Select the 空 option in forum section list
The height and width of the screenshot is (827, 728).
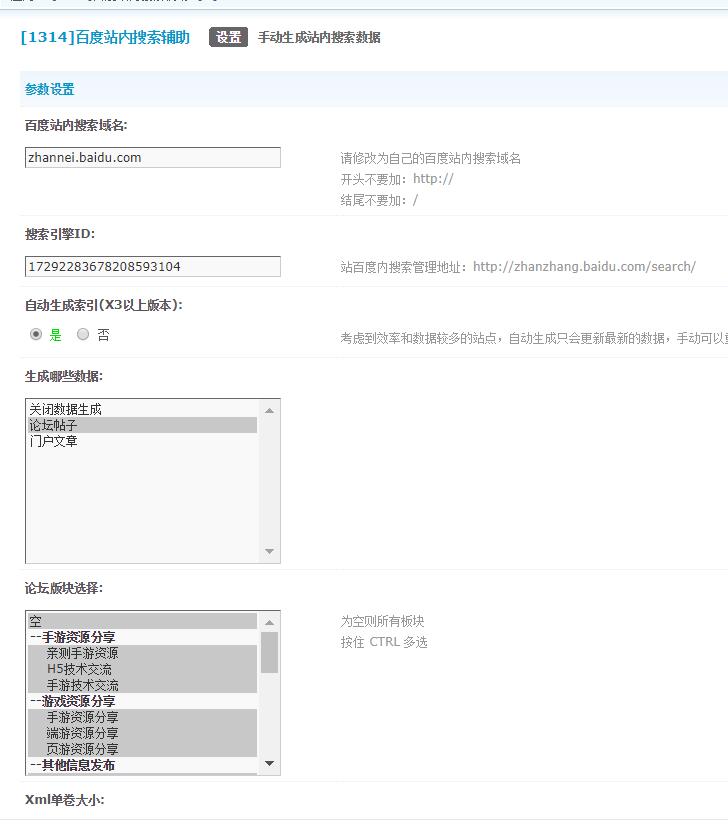36,621
